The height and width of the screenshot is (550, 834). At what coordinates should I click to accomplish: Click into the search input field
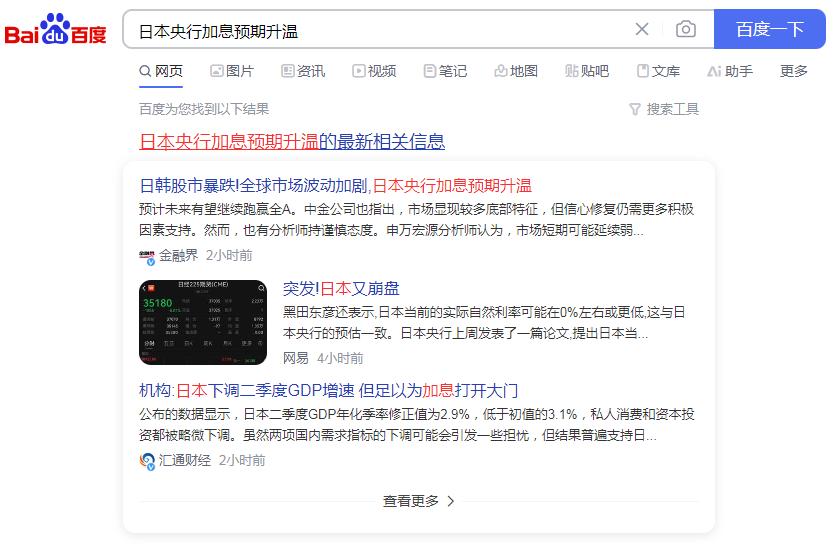click(380, 31)
